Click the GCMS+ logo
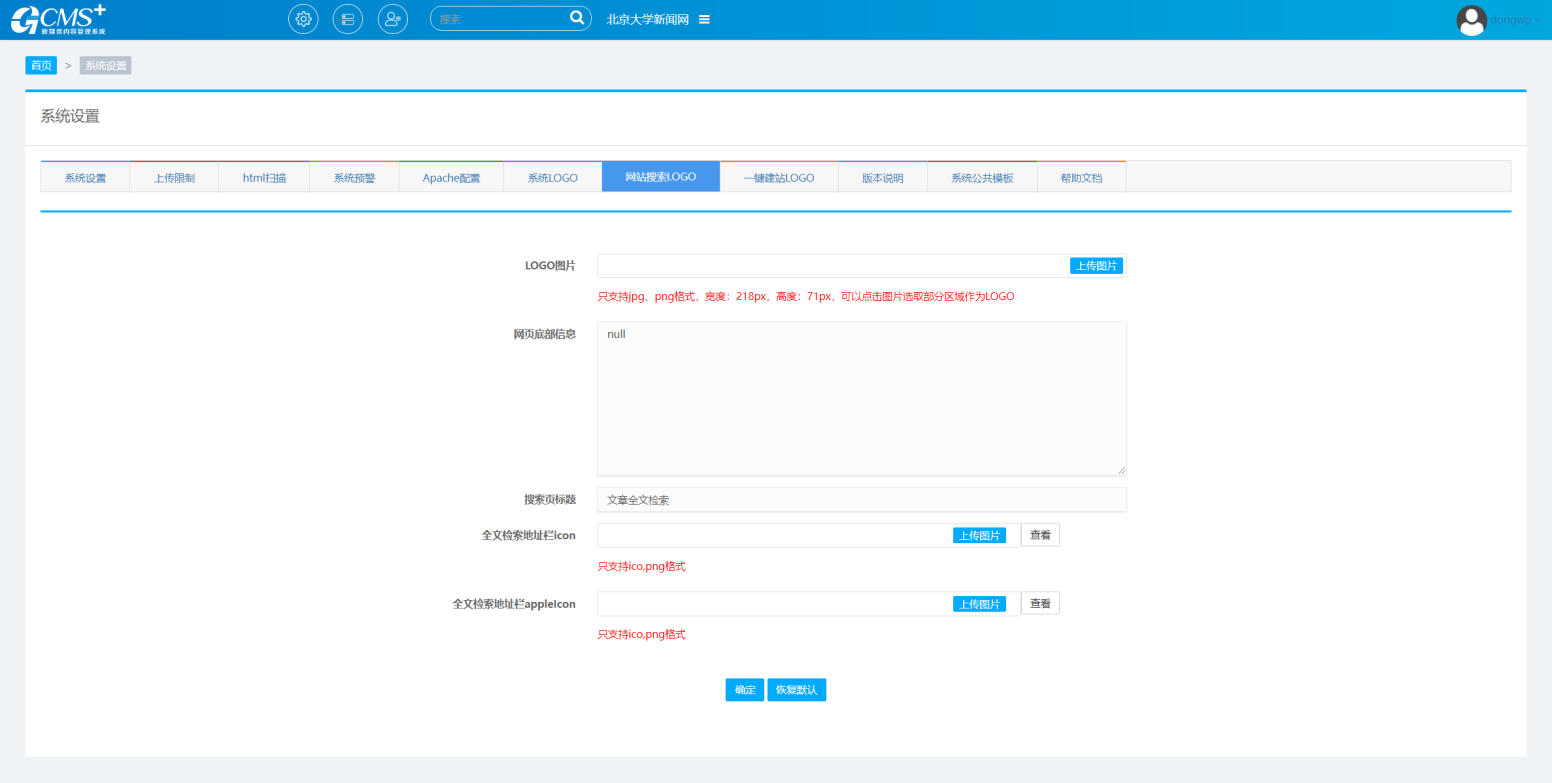Image resolution: width=1552 pixels, height=783 pixels. click(58, 19)
